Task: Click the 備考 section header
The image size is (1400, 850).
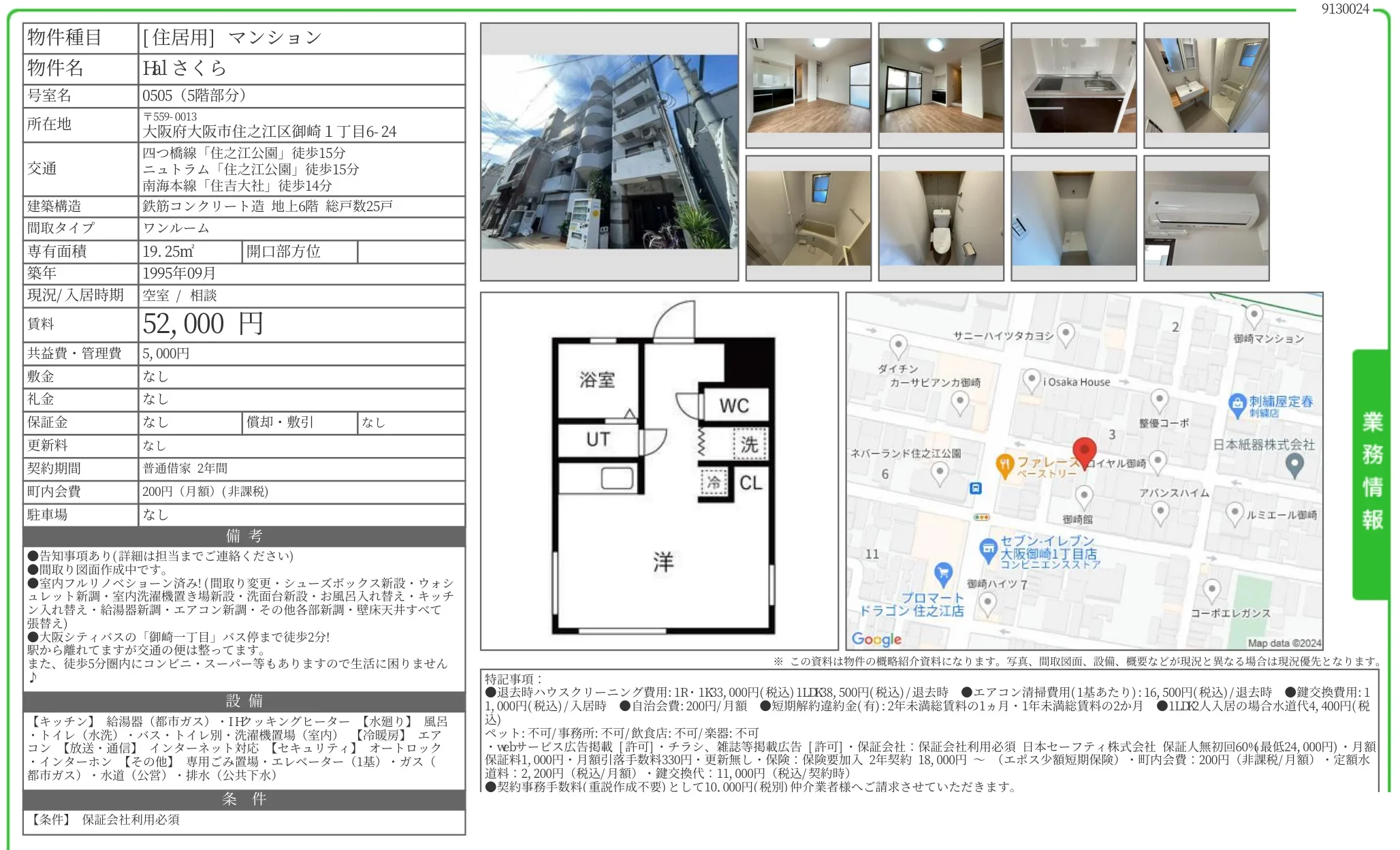Action: pyautogui.click(x=244, y=536)
